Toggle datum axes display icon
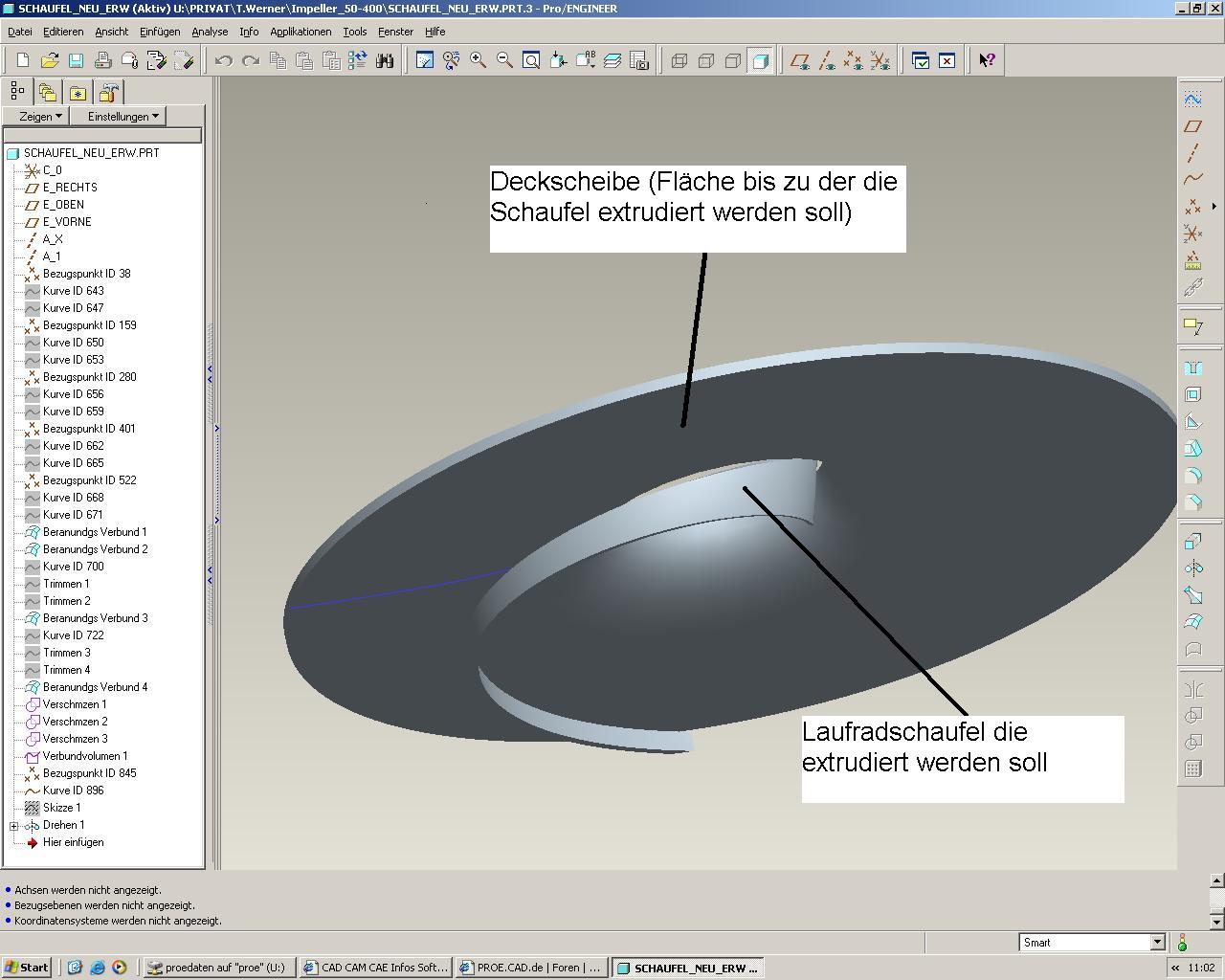The width and height of the screenshot is (1225, 980). click(826, 60)
